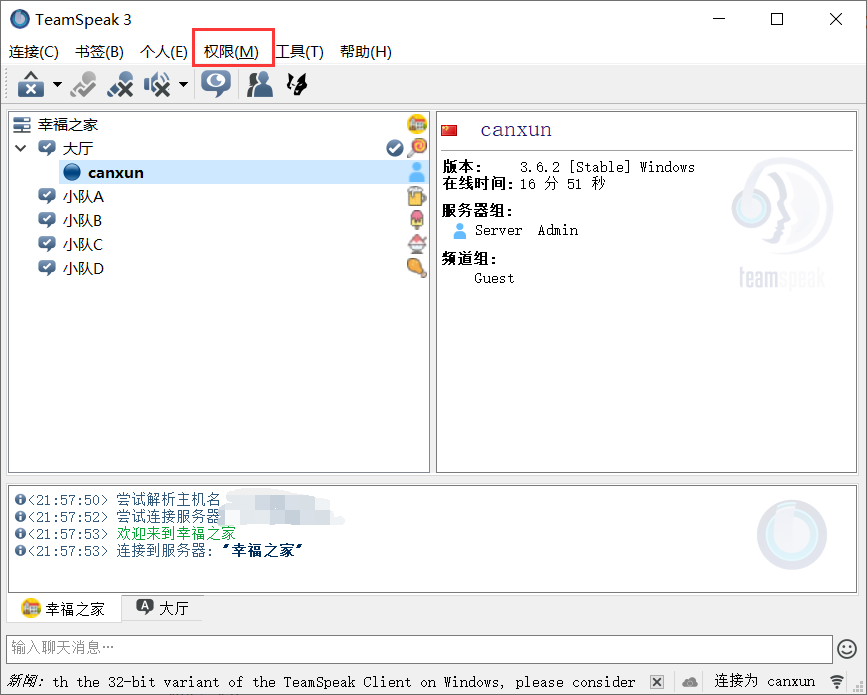The height and width of the screenshot is (695, 867).
Task: Click the 小队D channel bubble icon
Action: [x=47, y=268]
